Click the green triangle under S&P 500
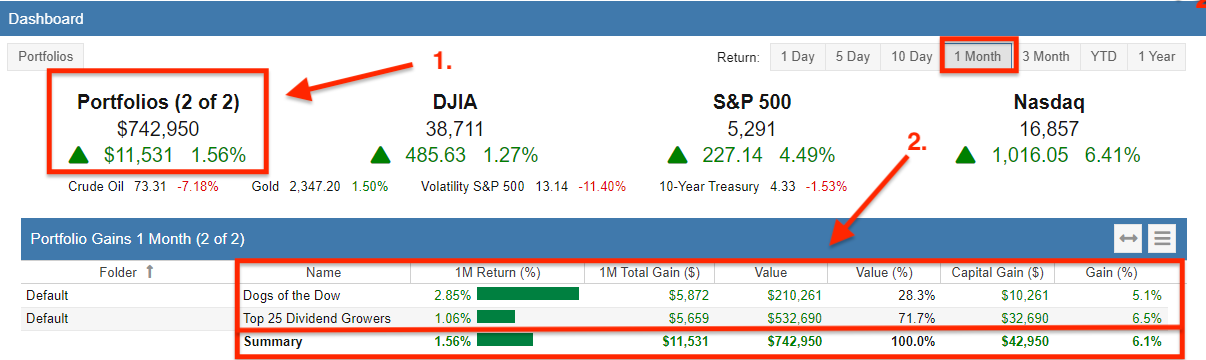This screenshot has width=1206, height=360. 678,155
